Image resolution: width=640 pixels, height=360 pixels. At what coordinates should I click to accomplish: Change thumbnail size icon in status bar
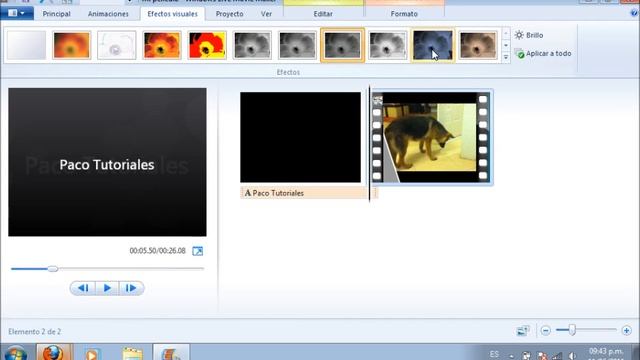coord(522,331)
